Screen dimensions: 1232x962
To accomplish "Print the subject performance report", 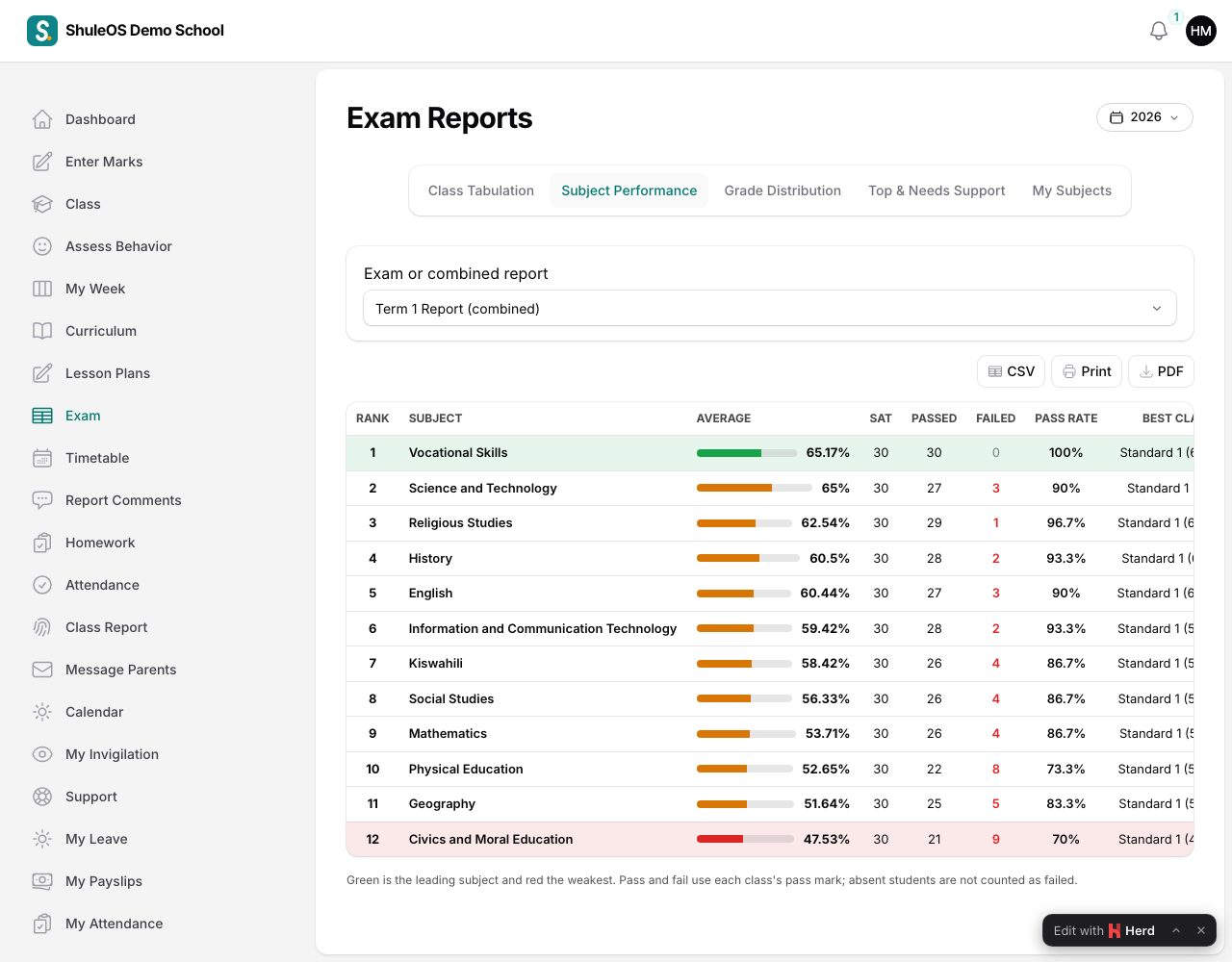I will point(1087,371).
